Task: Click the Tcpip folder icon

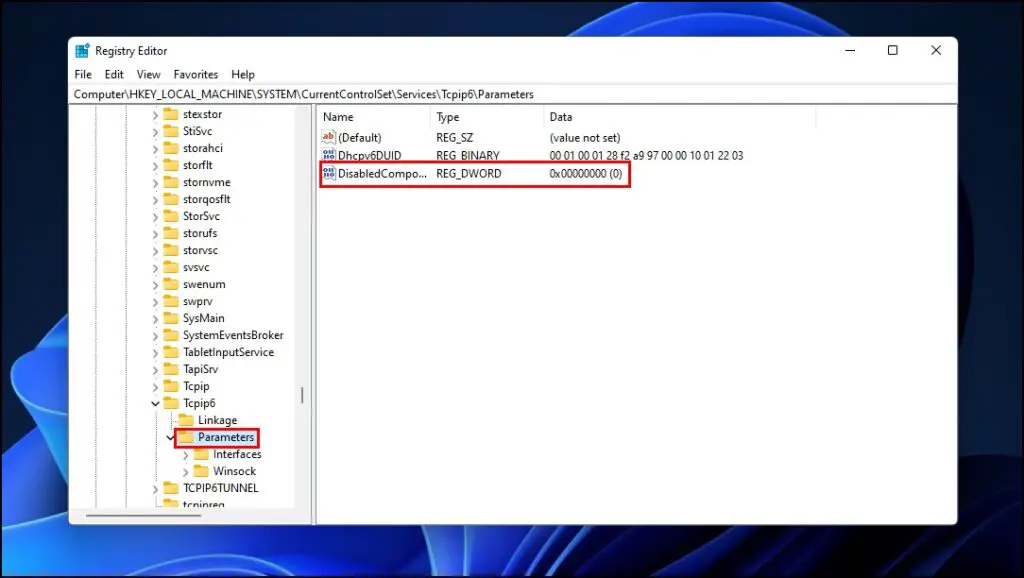Action: point(171,385)
